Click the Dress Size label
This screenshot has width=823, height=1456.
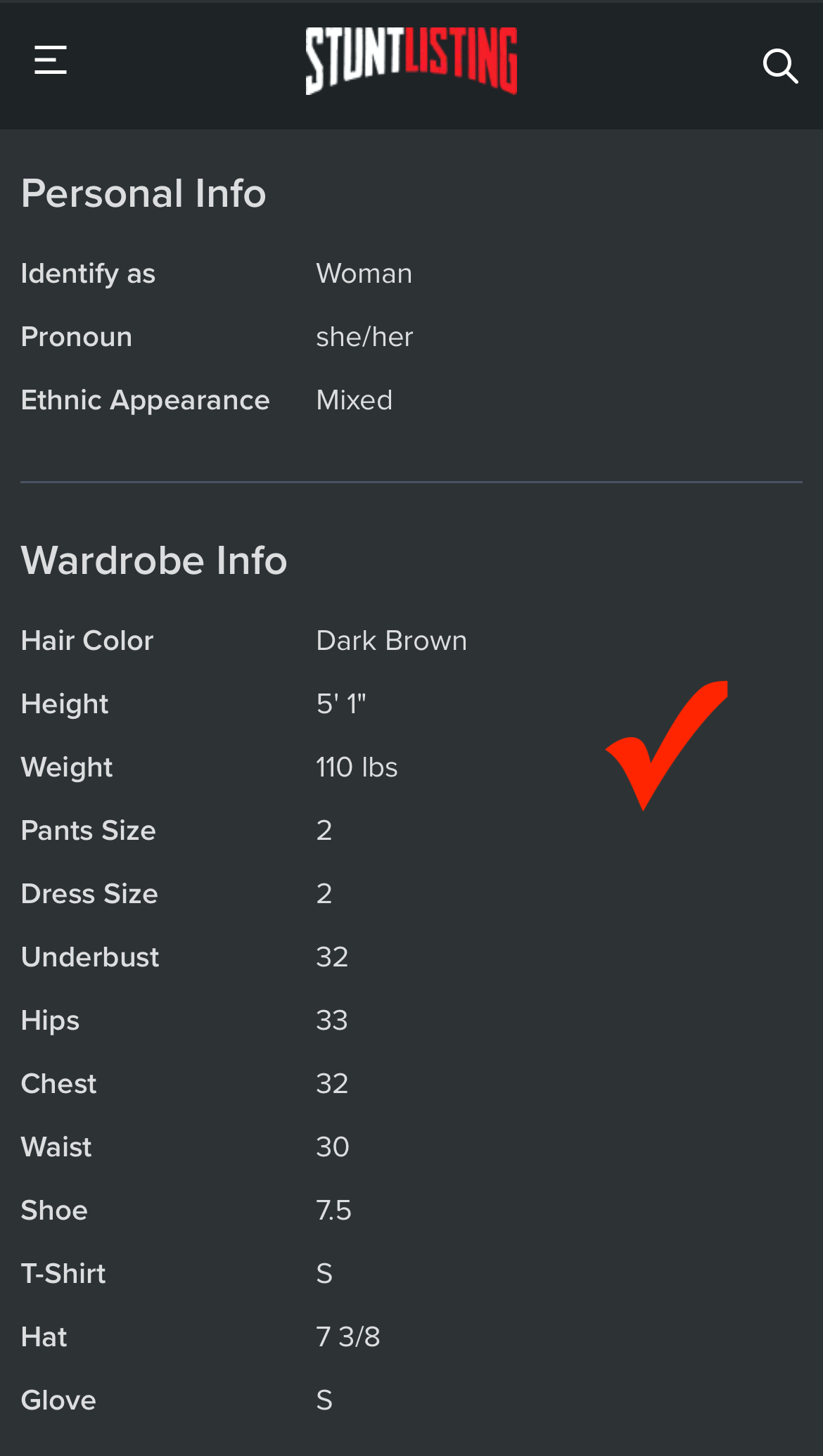(89, 894)
